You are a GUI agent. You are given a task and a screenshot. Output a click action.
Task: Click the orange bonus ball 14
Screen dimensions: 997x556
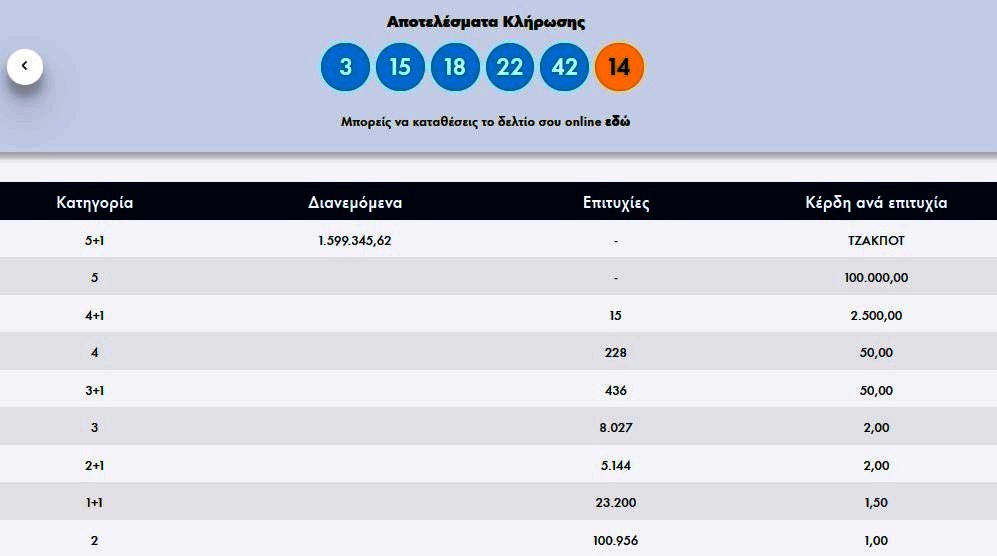click(619, 67)
